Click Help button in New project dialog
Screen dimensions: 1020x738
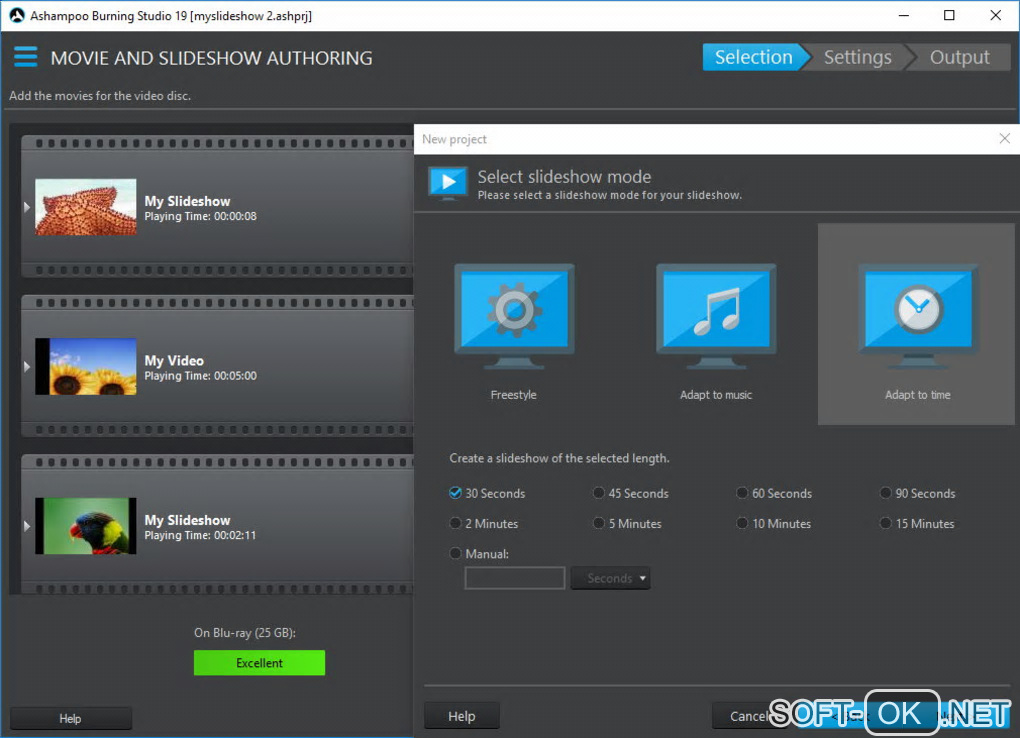click(462, 716)
